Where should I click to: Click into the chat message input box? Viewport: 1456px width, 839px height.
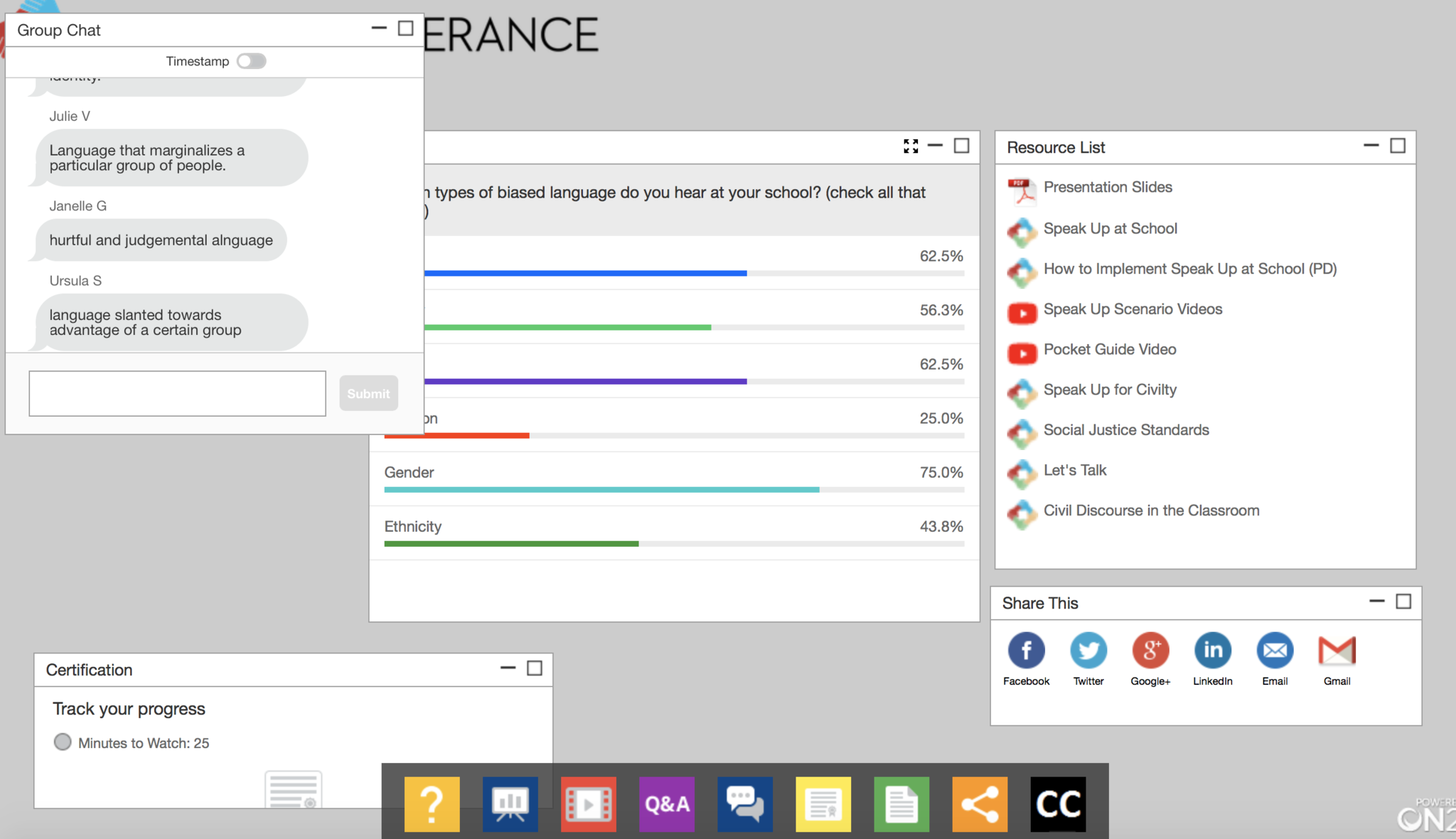click(x=177, y=393)
